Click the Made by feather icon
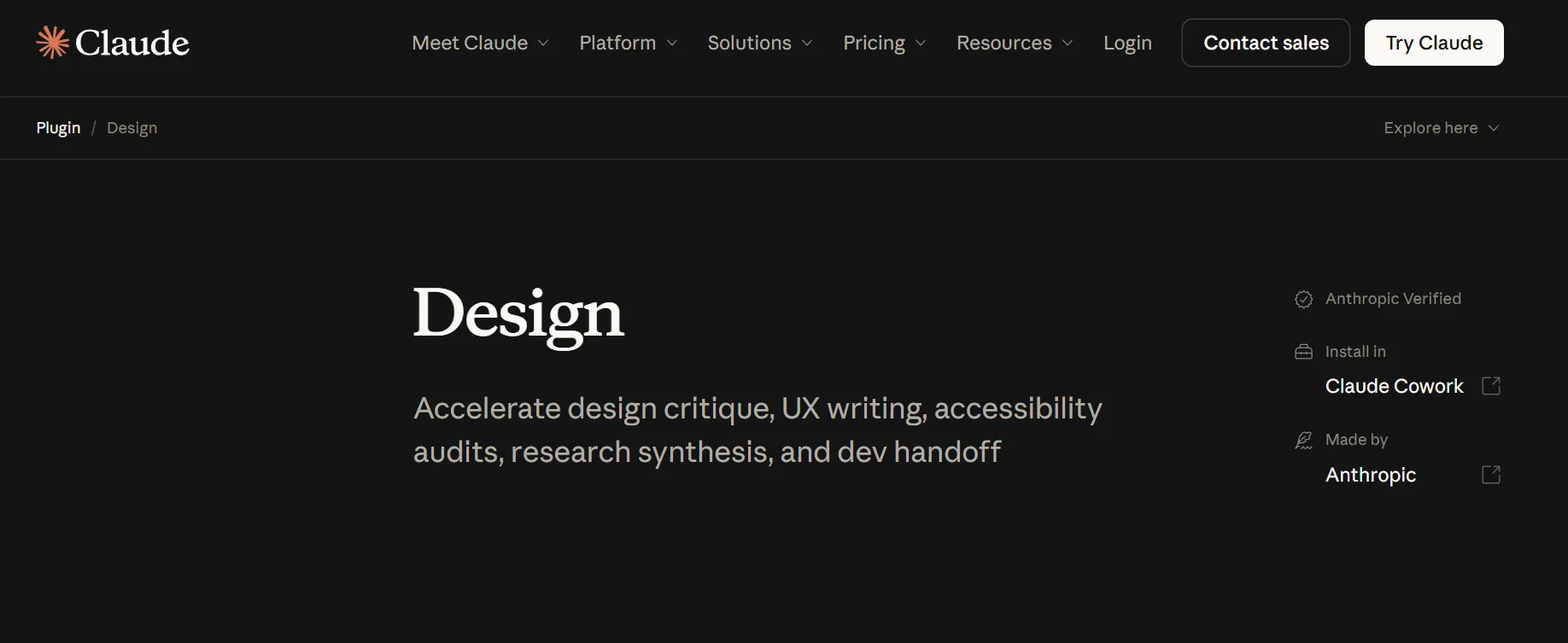This screenshot has height=643, width=1568. point(1303,440)
